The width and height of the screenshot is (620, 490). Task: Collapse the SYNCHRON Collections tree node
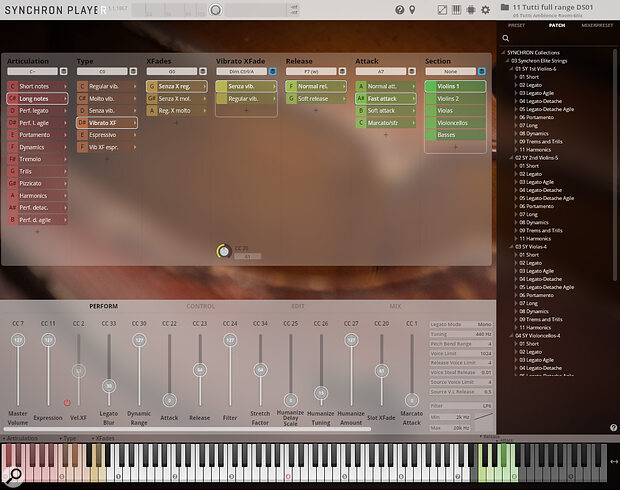pyautogui.click(x=503, y=53)
